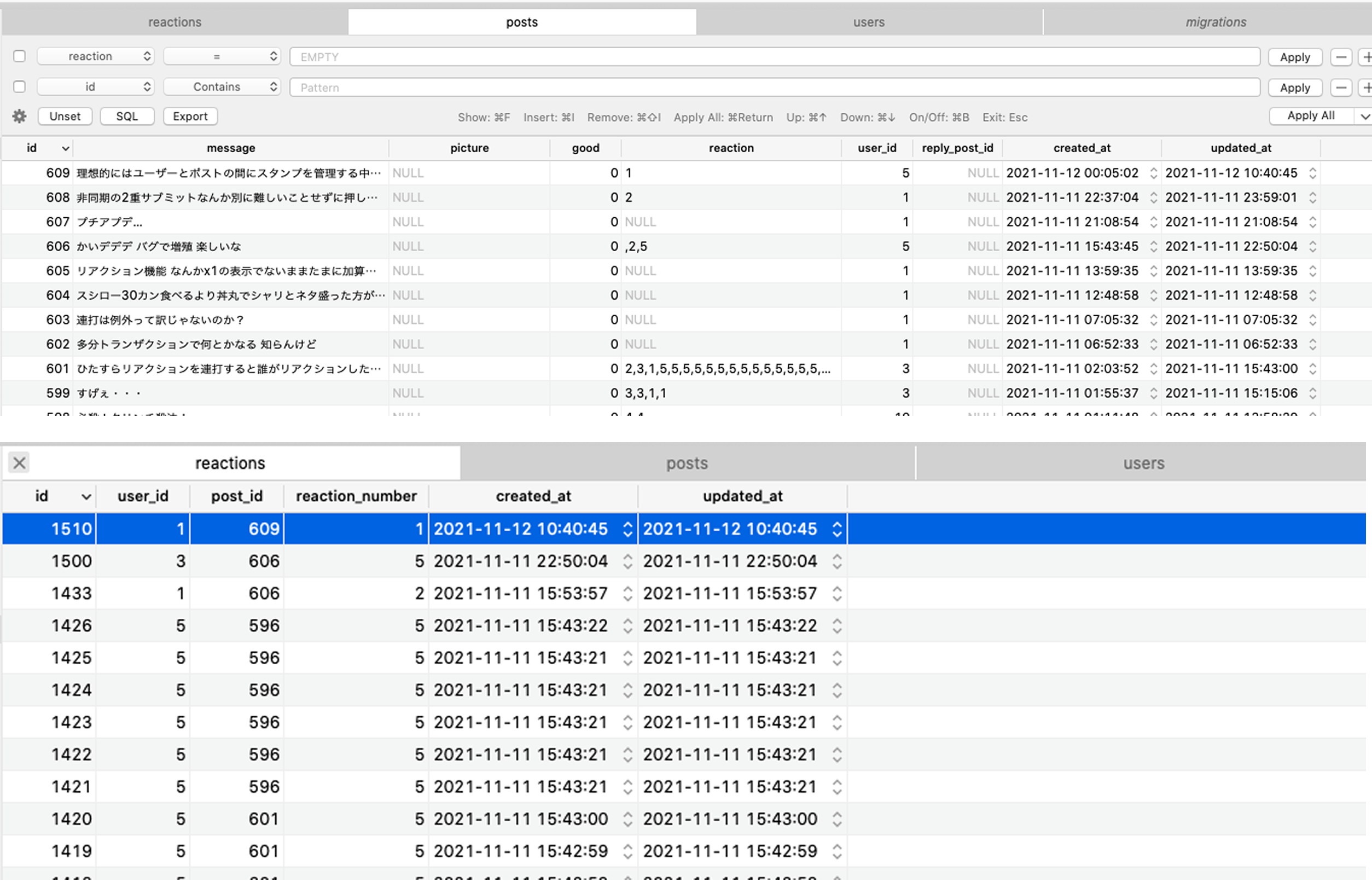Viewport: 1372px width, 882px height.
Task: Click updated_at stepper for post 601
Action: (x=1312, y=369)
